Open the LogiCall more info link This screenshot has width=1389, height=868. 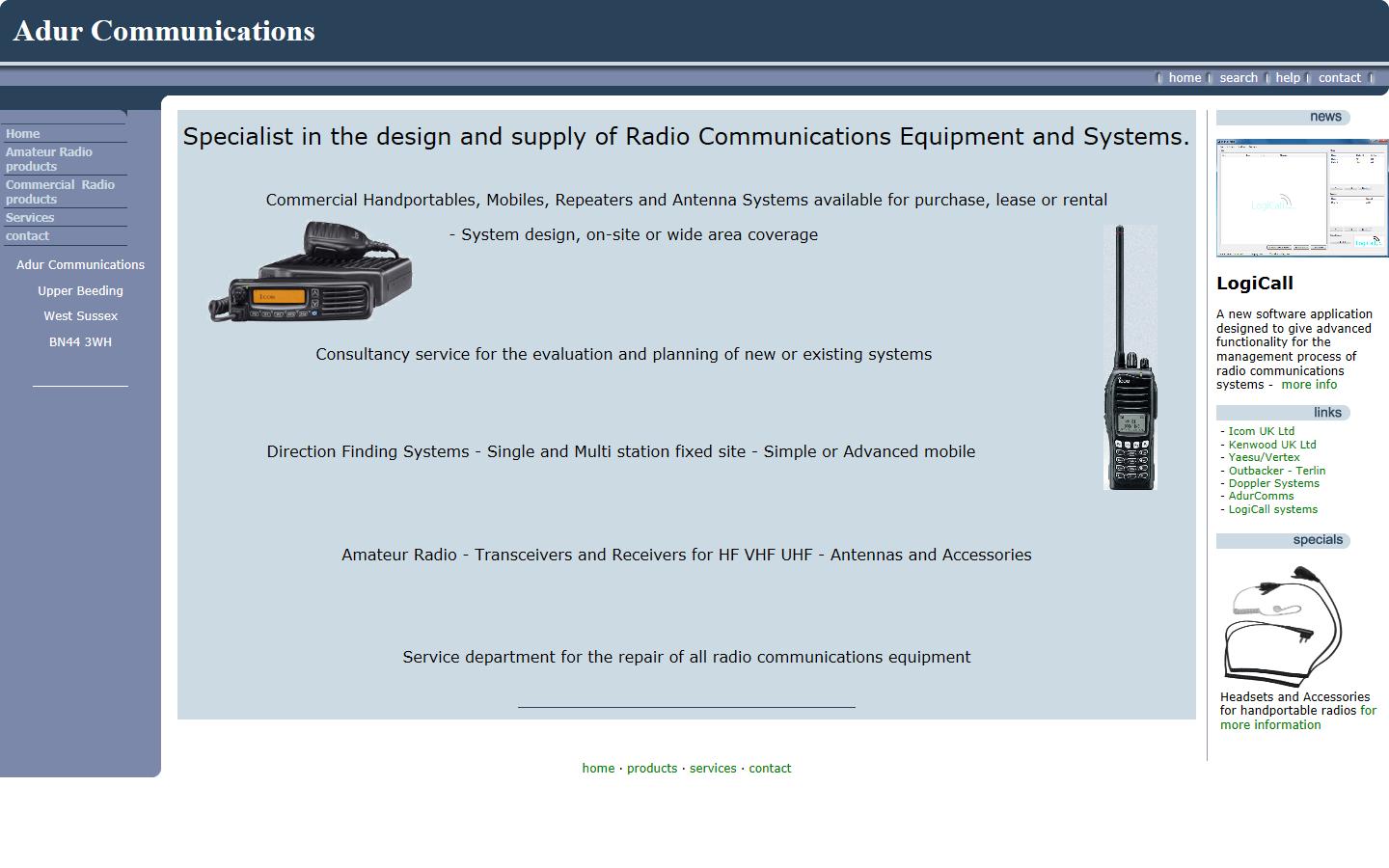tap(1309, 384)
